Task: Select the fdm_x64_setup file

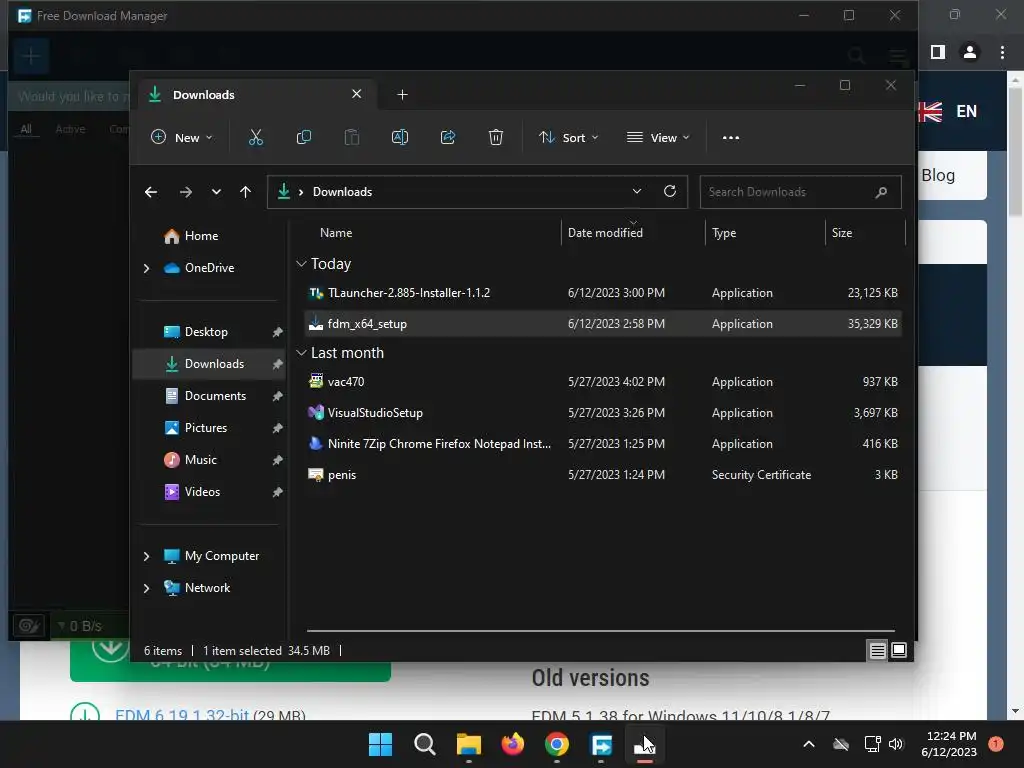Action: (x=603, y=324)
